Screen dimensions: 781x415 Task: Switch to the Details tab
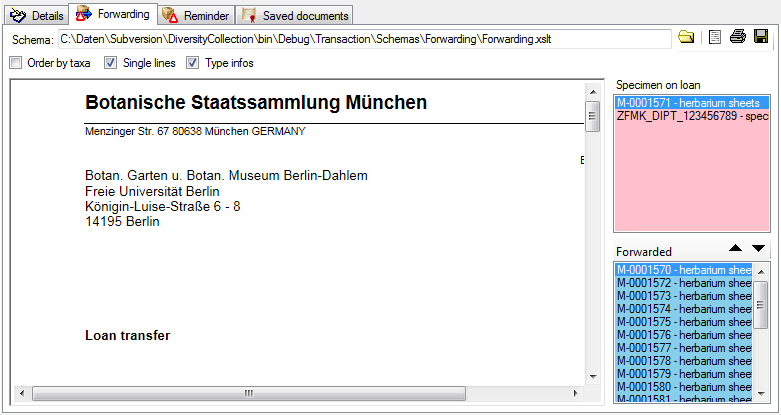click(37, 15)
